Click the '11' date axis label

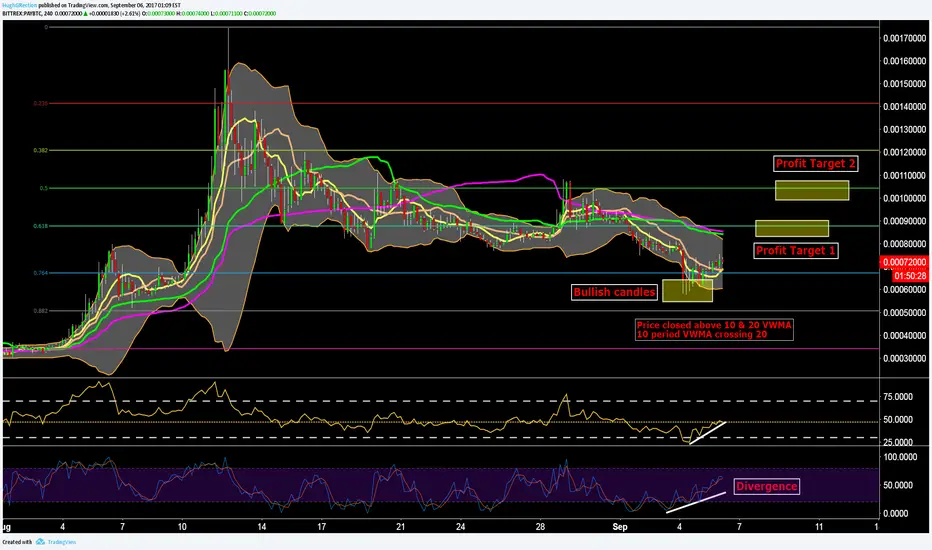[x=819, y=527]
